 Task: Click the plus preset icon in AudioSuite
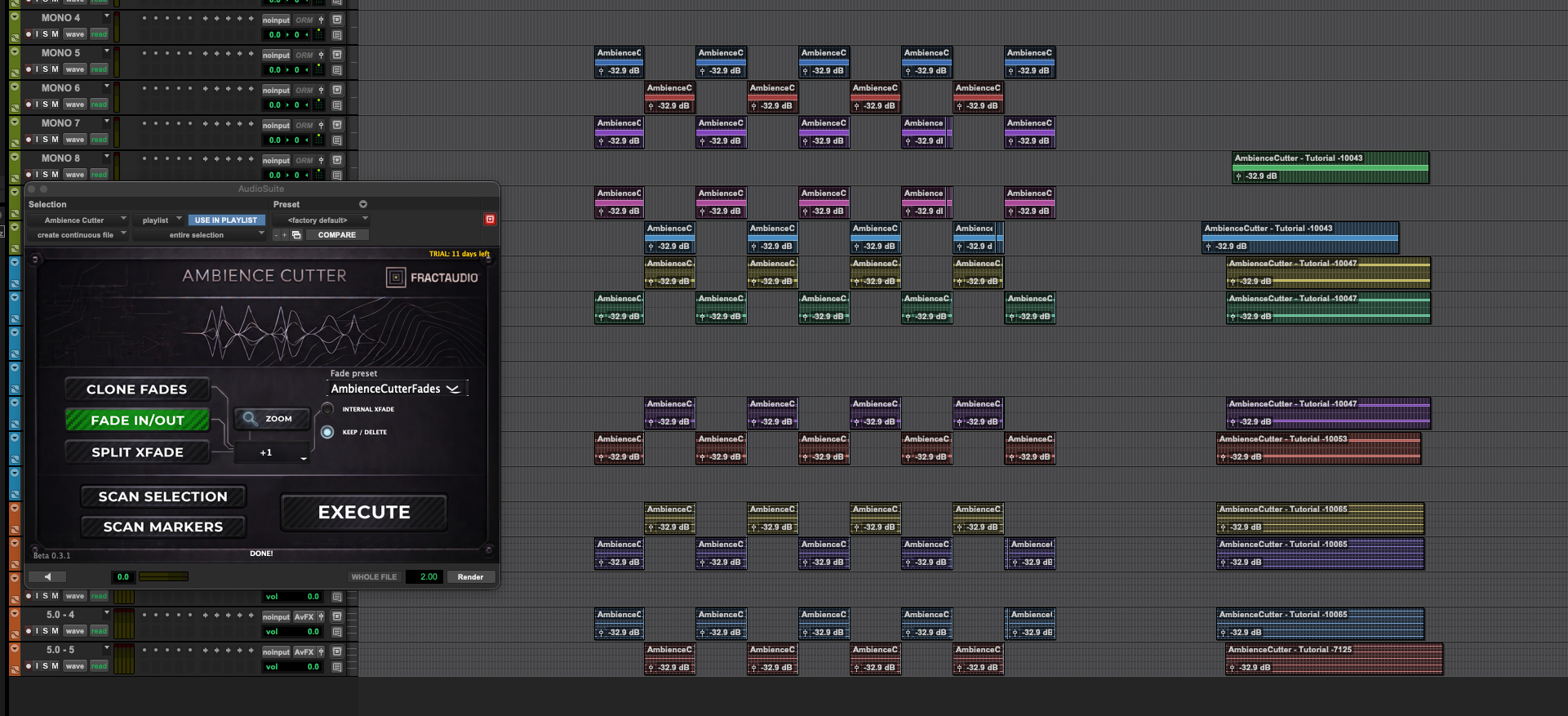[x=284, y=235]
